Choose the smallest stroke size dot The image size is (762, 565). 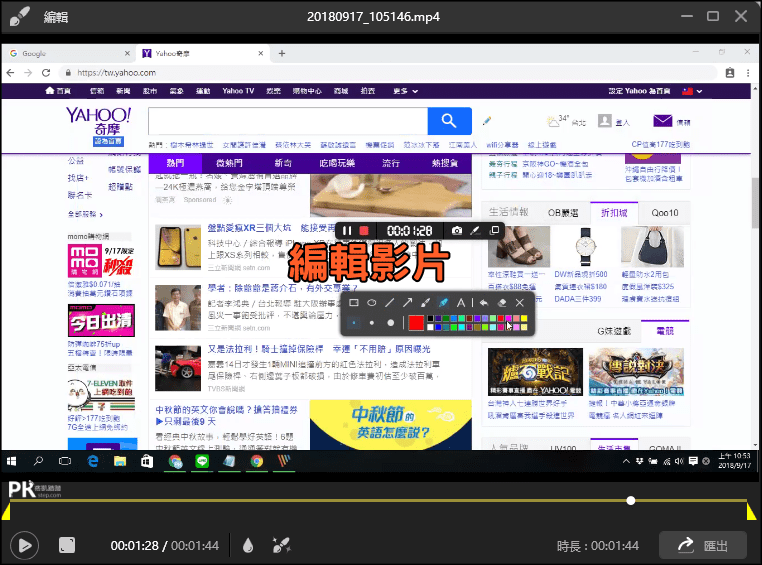pyautogui.click(x=354, y=323)
